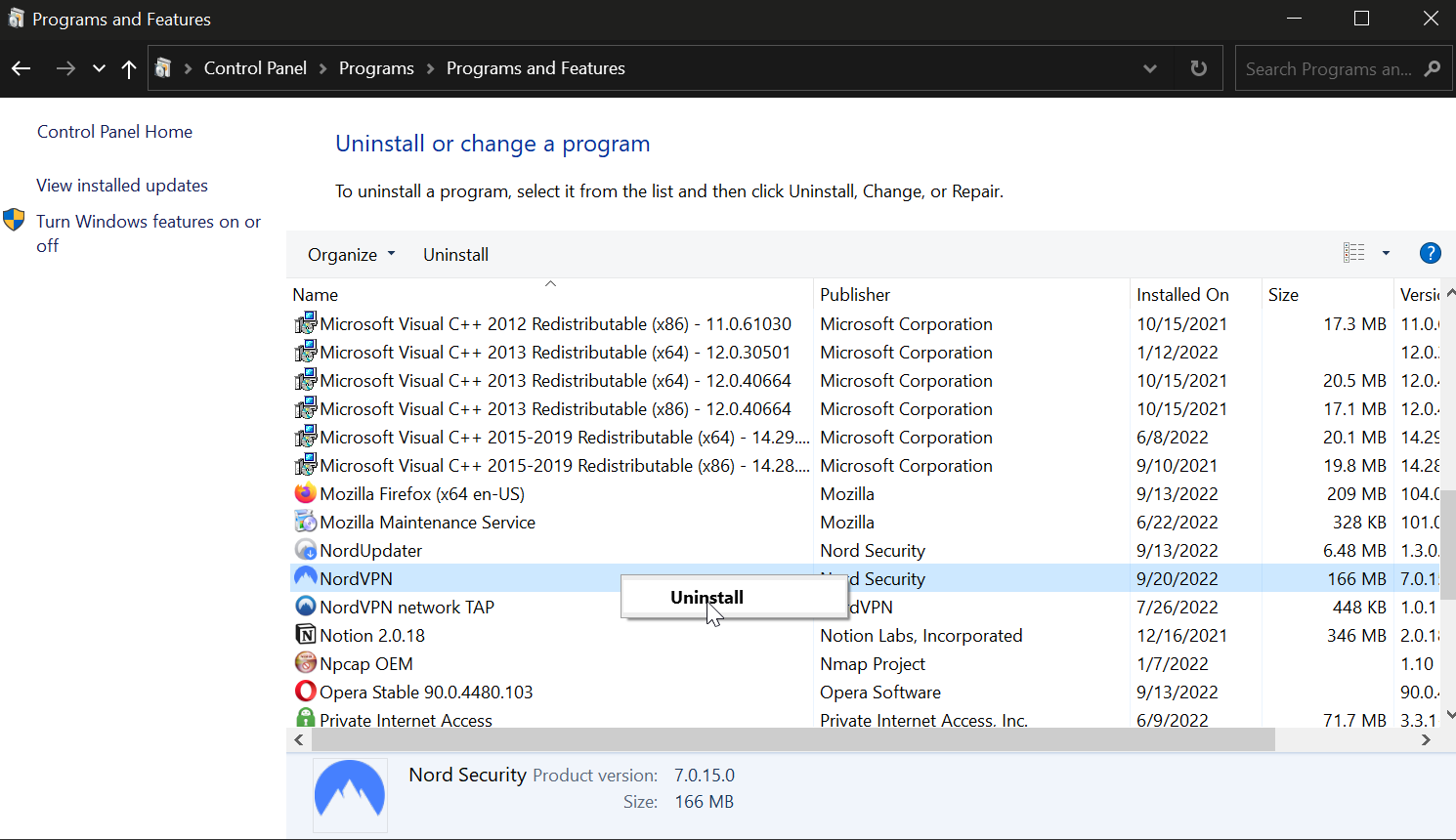Click the shield icon beside Windows features
Viewport: 1456px width, 840px height.
[14, 220]
